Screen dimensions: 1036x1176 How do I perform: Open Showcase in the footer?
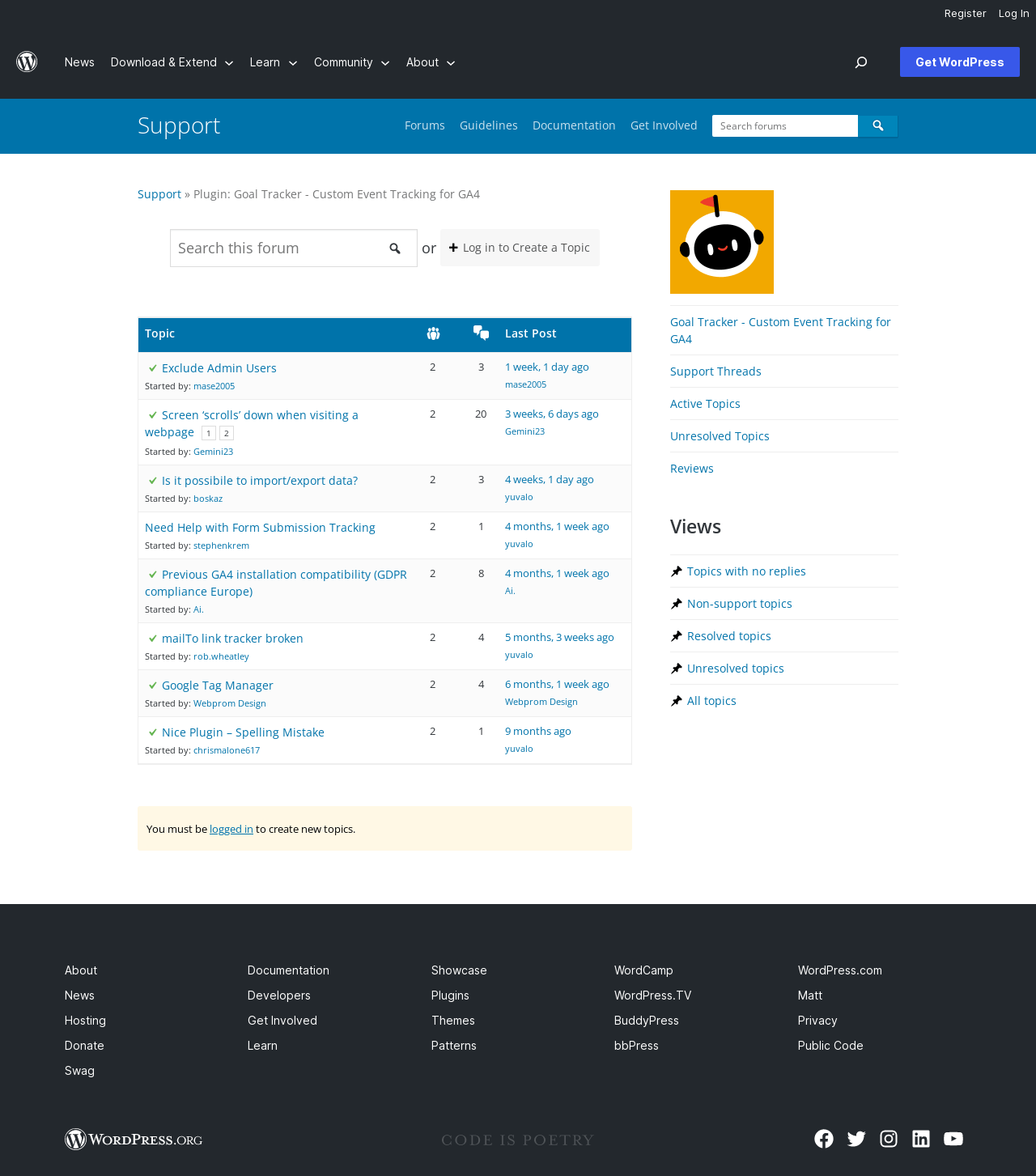coord(459,970)
